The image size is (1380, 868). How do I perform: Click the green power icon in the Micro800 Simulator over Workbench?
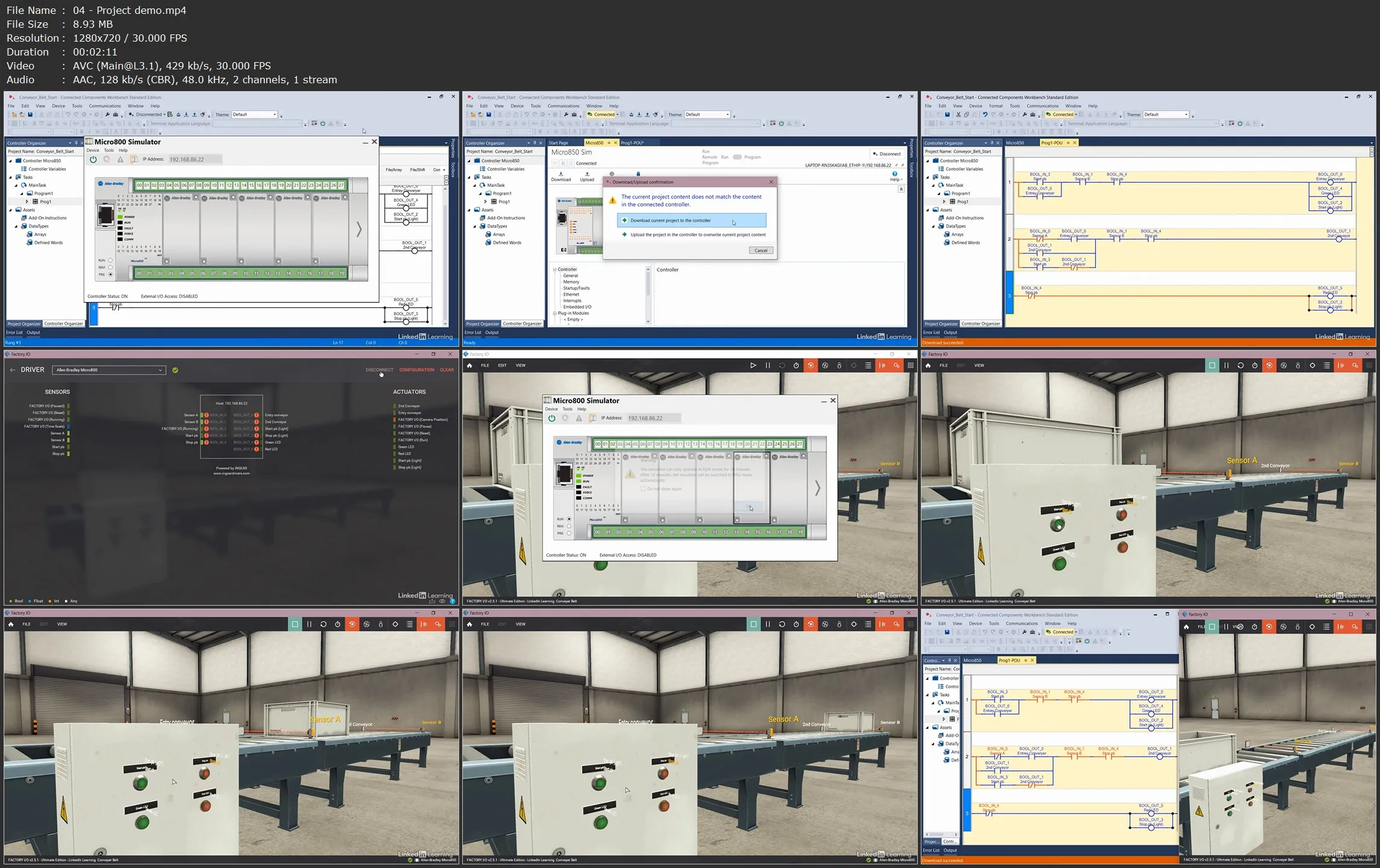click(x=93, y=159)
